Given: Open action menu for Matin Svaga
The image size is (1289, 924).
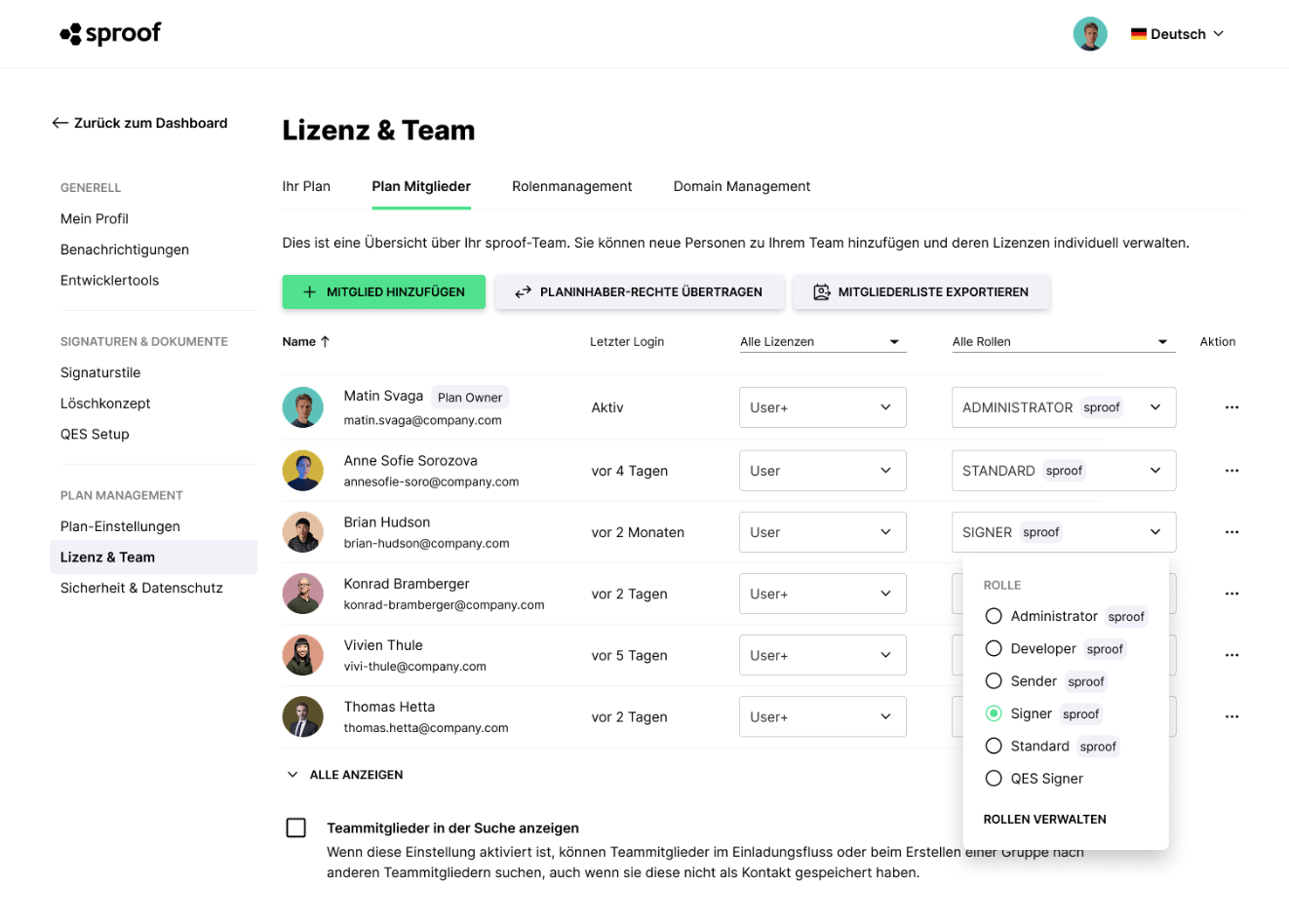Looking at the screenshot, I should tap(1231, 407).
